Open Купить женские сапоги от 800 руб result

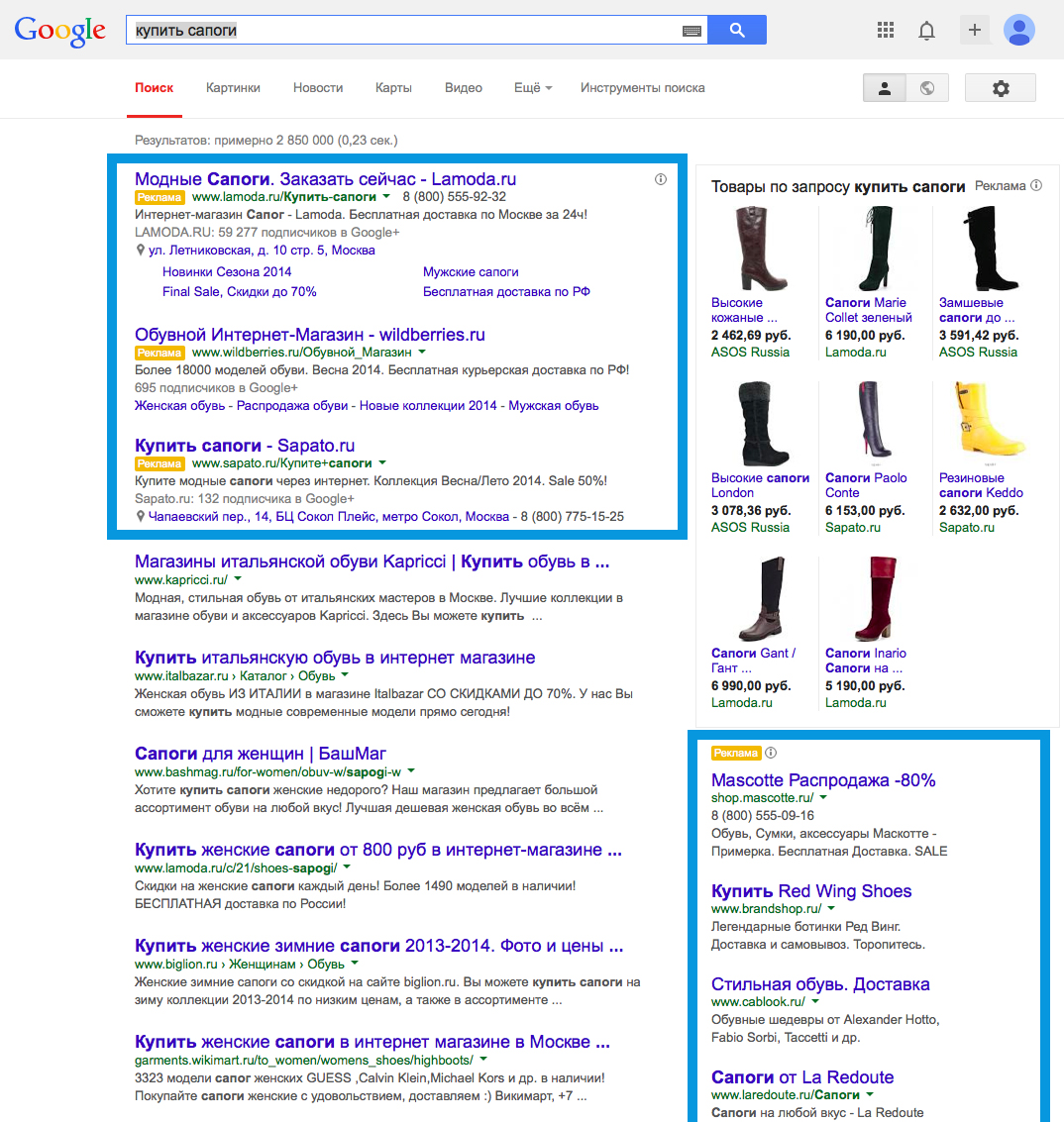[378, 850]
